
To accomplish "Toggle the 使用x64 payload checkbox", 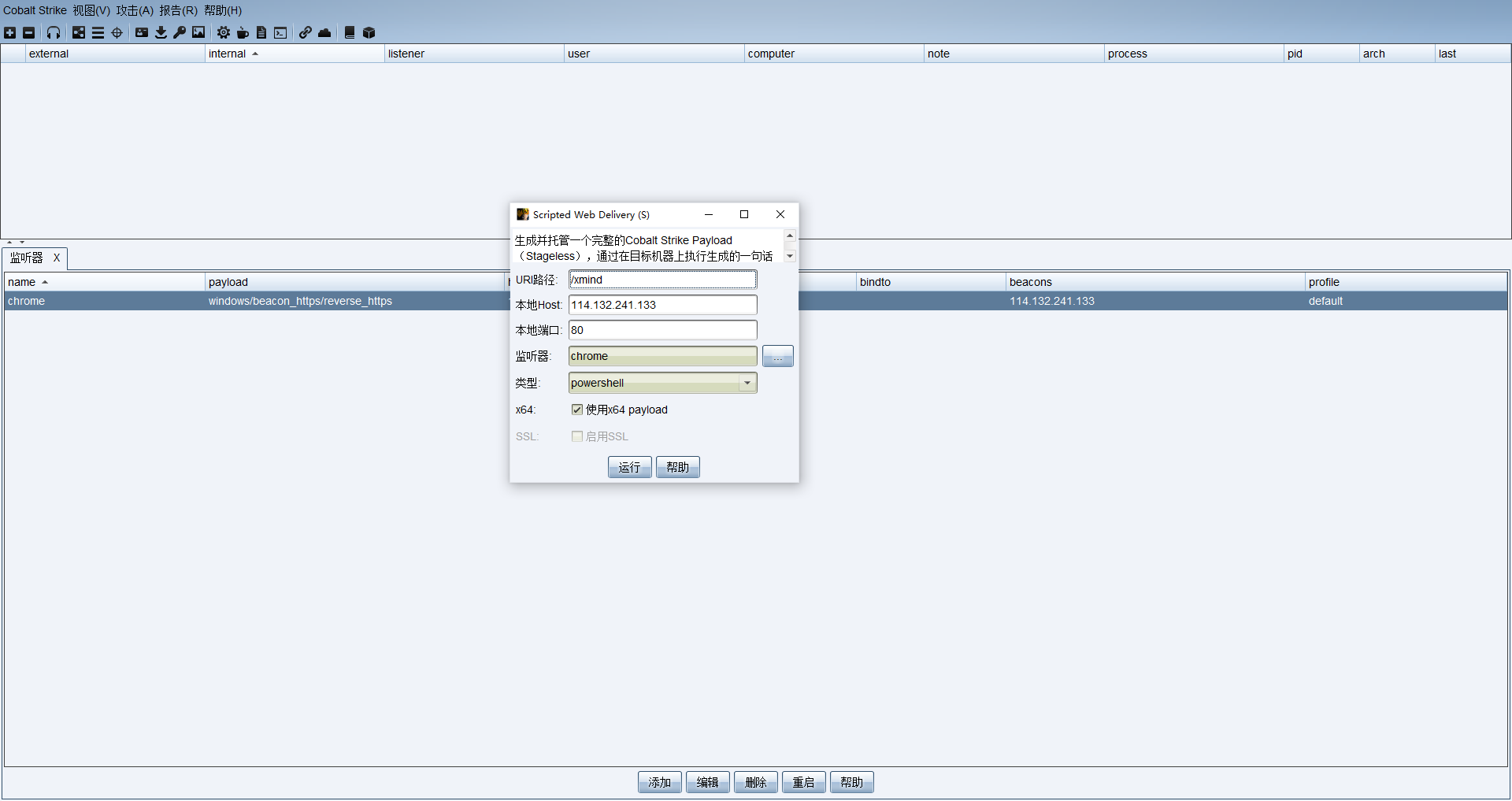I will (577, 410).
